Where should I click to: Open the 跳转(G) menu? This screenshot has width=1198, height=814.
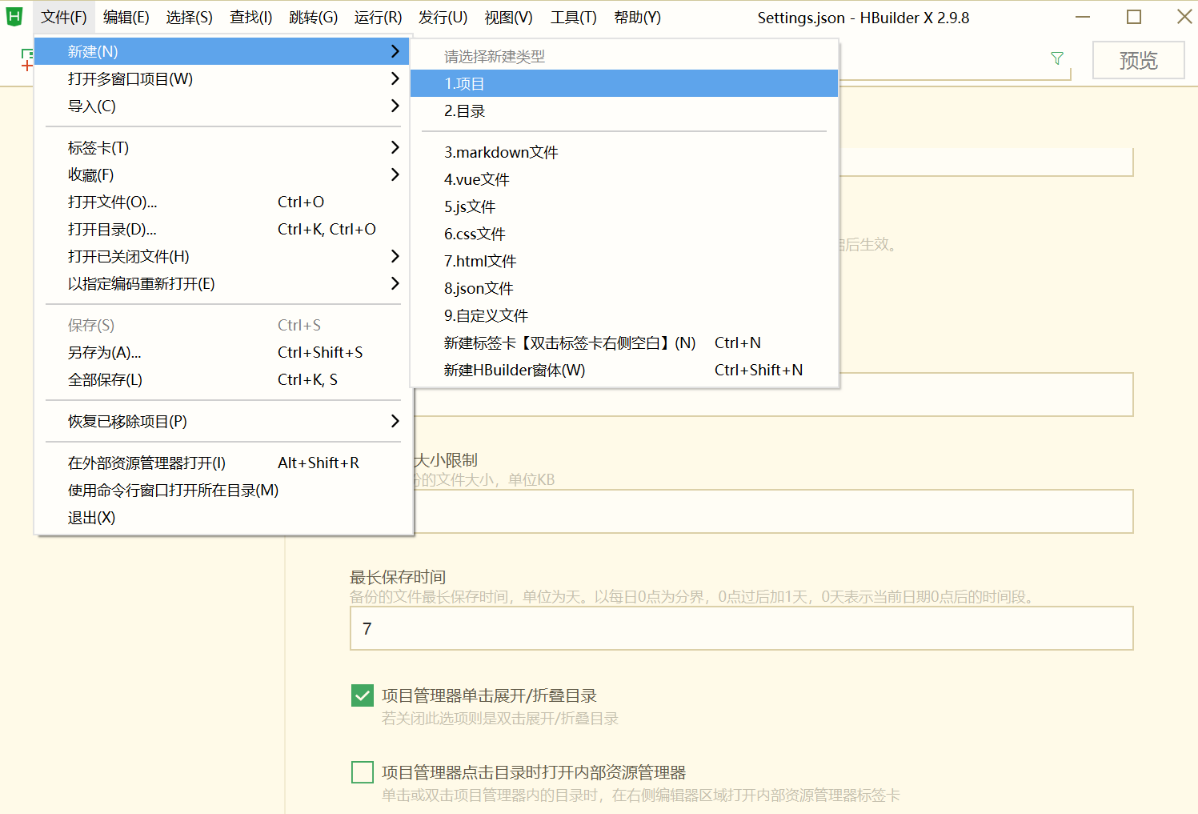[x=313, y=17]
